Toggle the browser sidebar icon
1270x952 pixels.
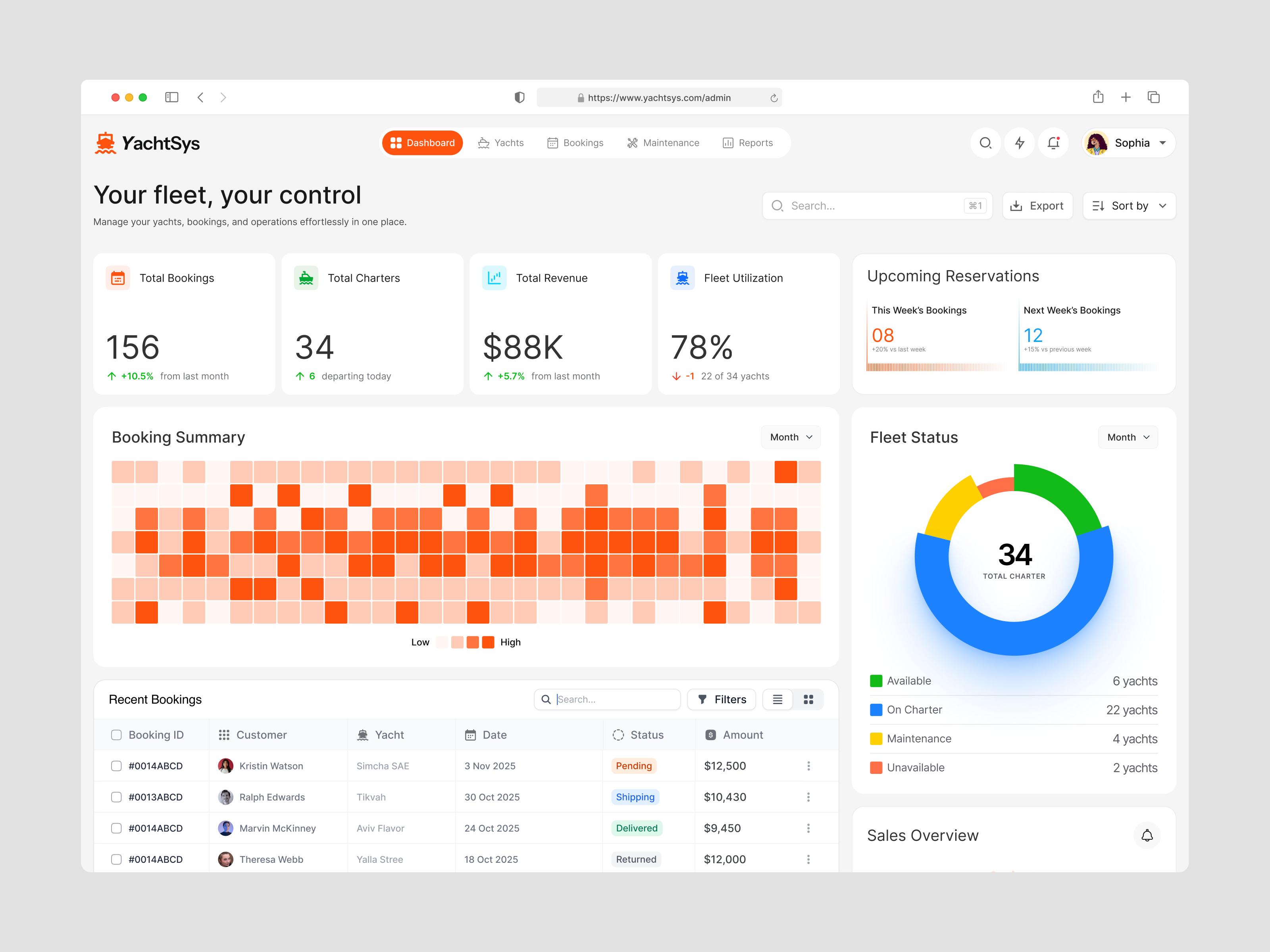coord(172,98)
